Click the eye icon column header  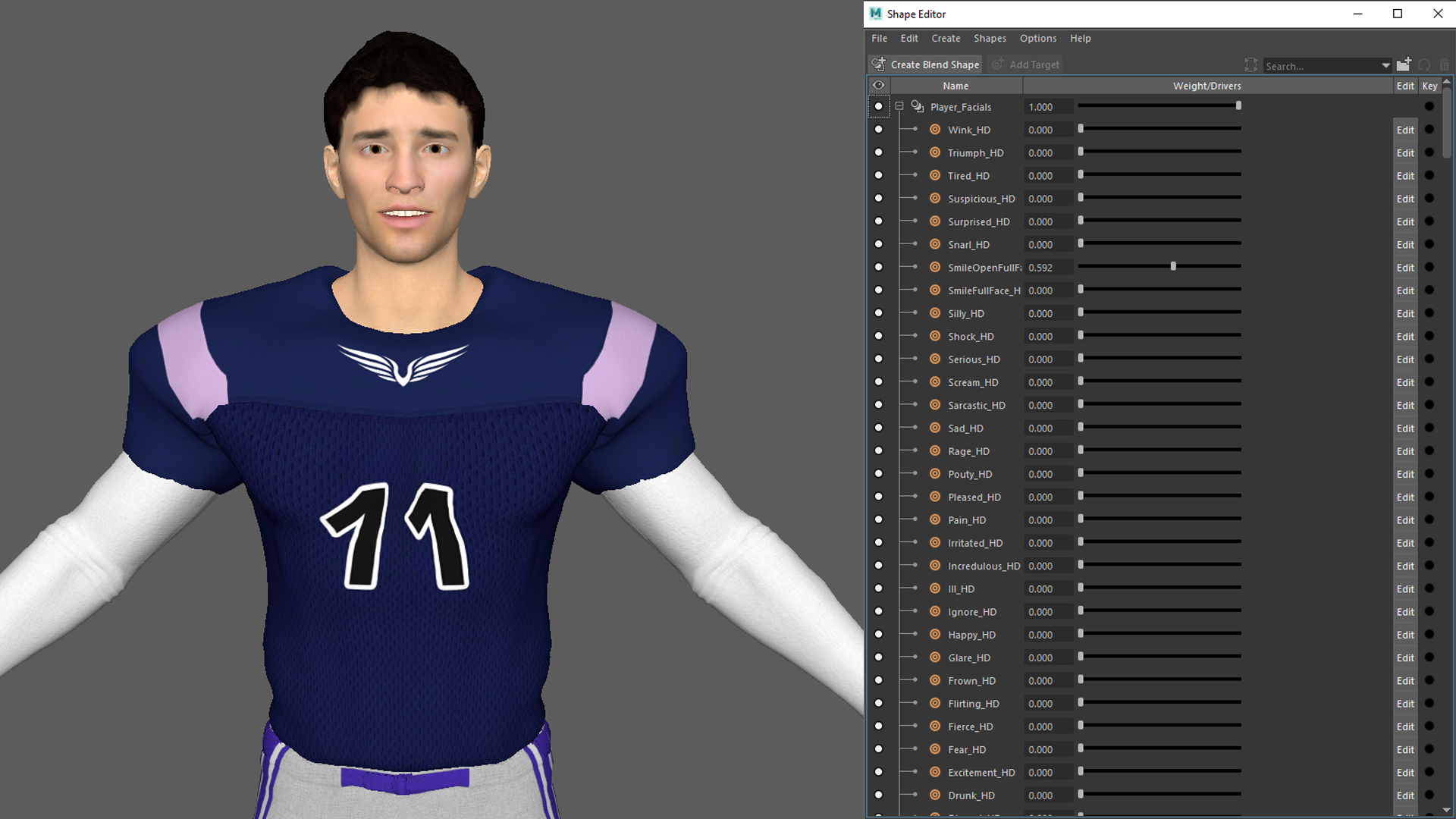pos(878,86)
